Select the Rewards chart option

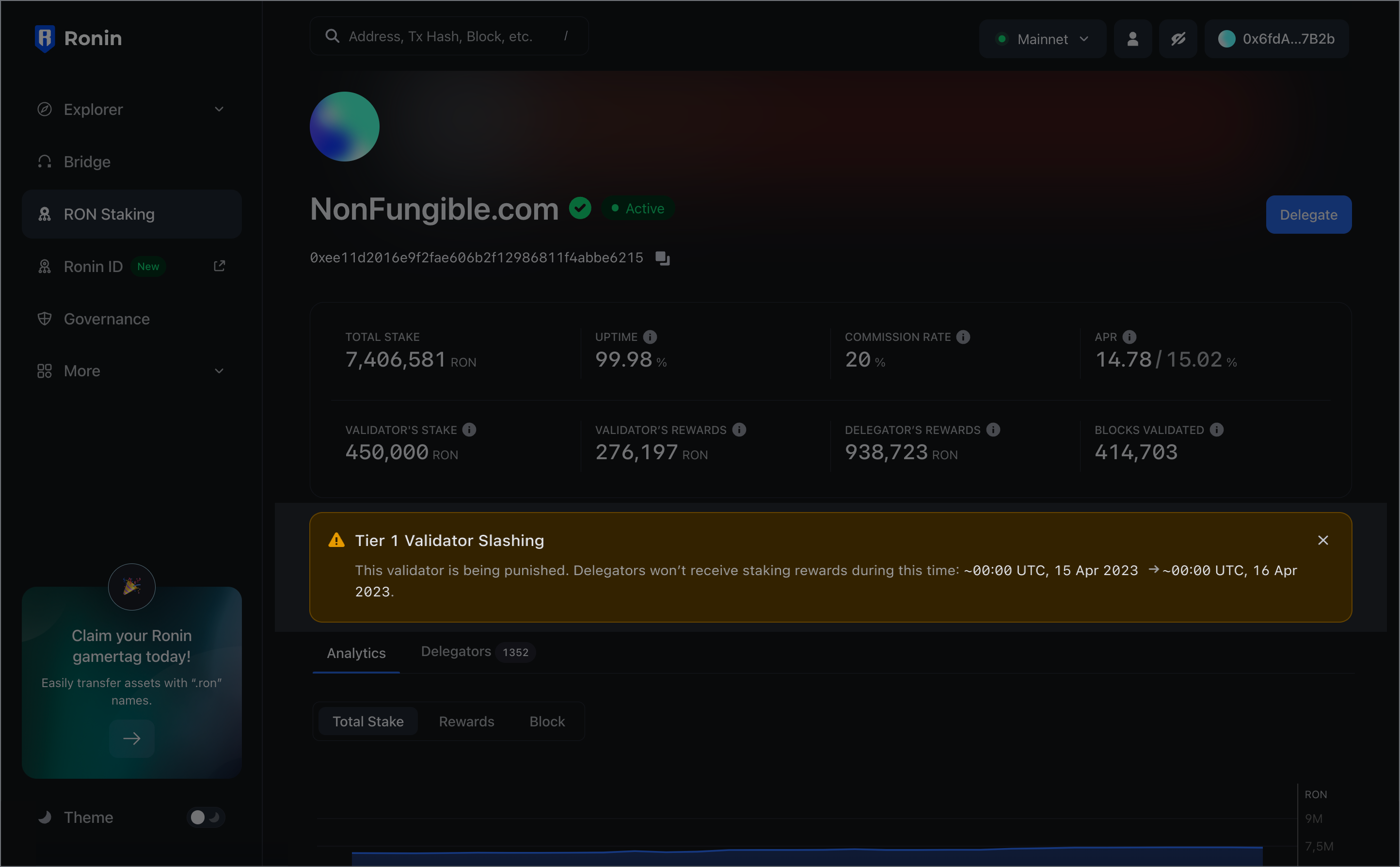coord(466,722)
